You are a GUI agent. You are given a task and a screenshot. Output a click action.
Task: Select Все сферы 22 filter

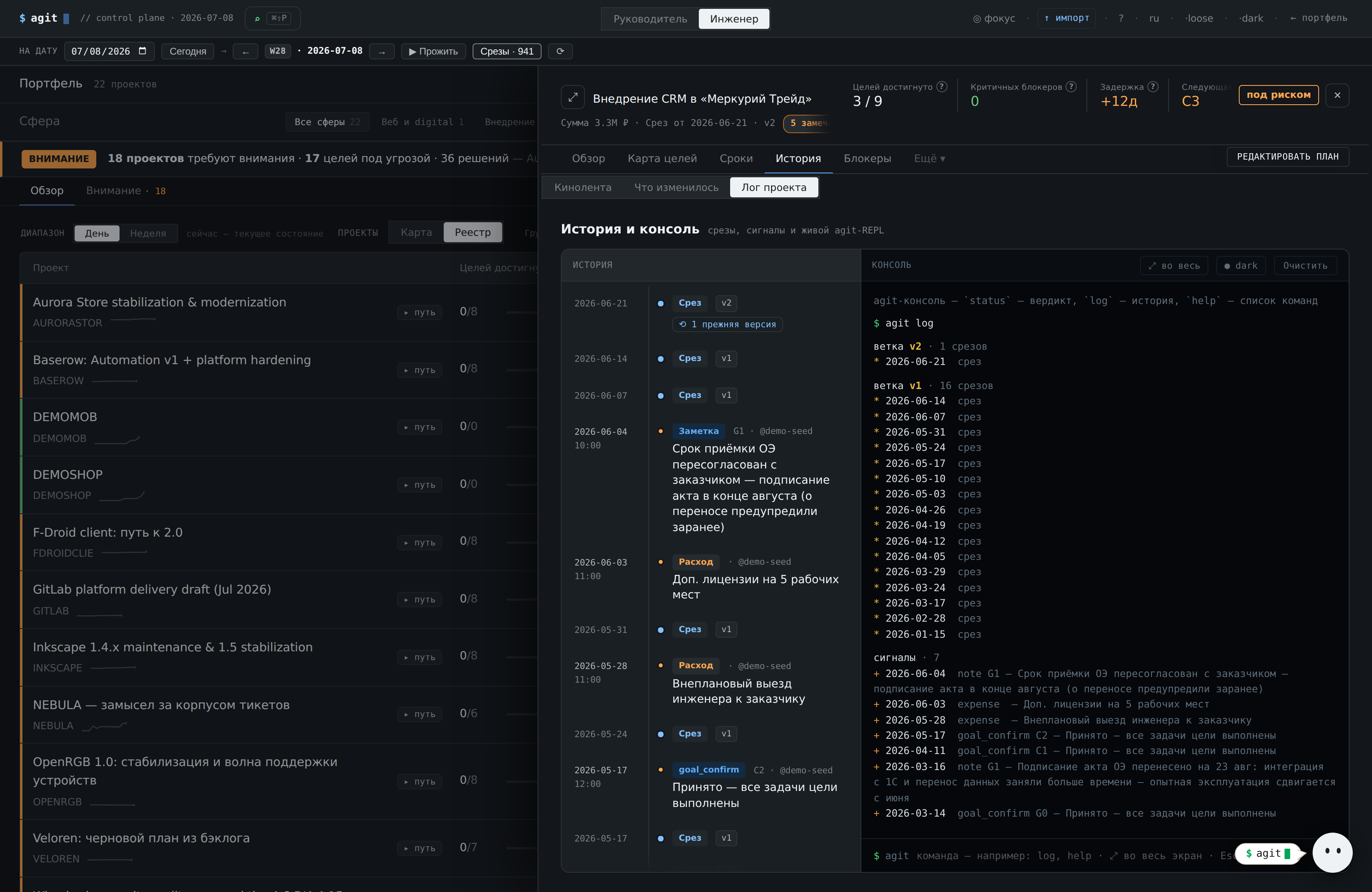[327, 122]
